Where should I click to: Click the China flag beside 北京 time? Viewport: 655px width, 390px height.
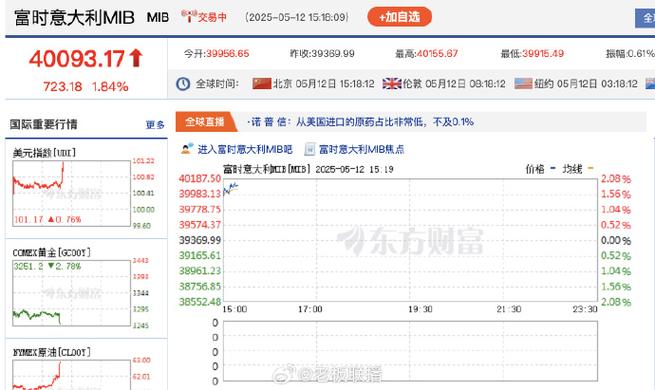coord(261,84)
